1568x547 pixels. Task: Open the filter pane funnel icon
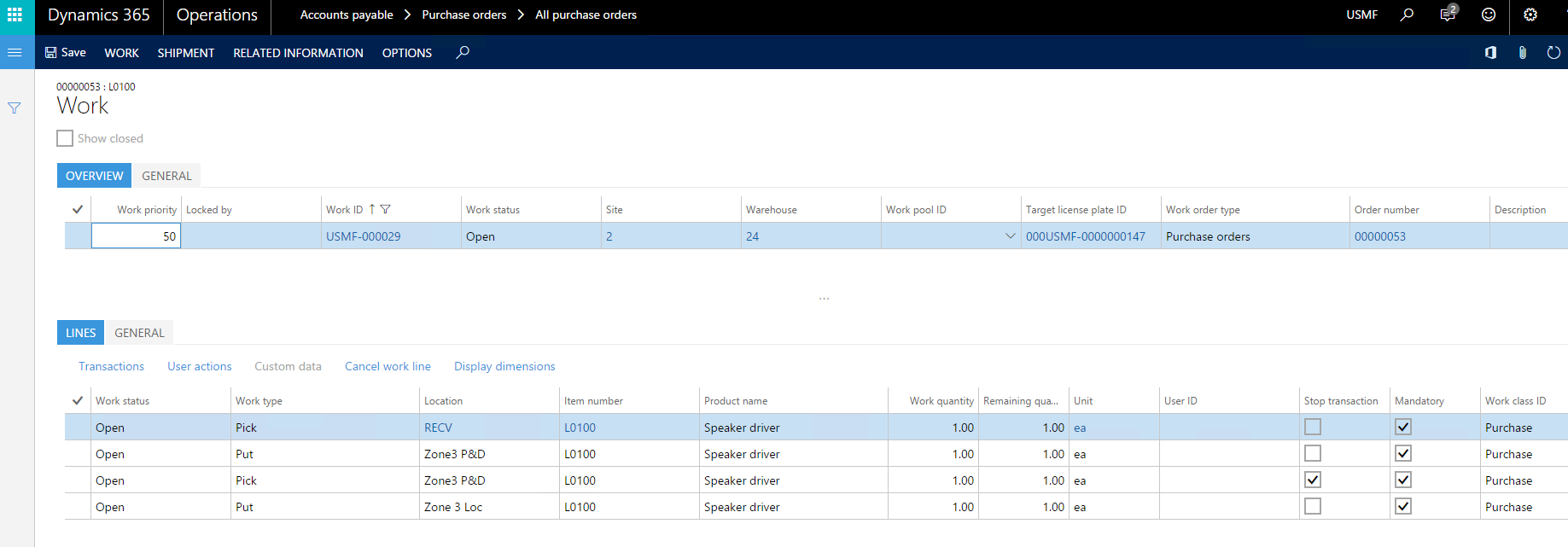(15, 108)
